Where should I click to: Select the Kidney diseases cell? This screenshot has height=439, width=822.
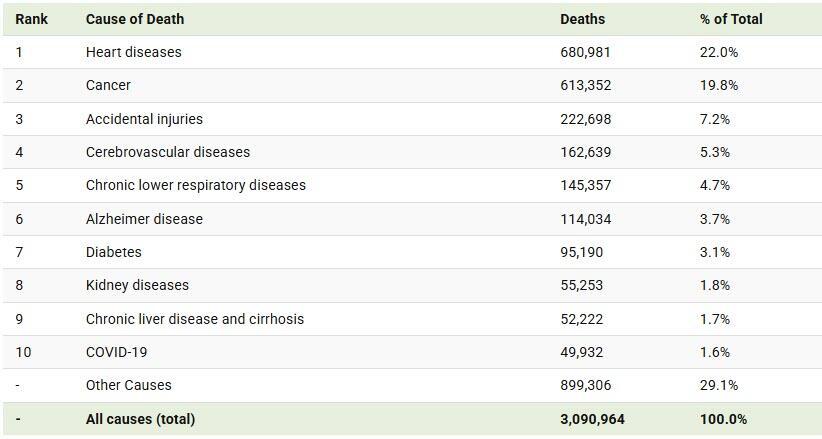coord(137,285)
